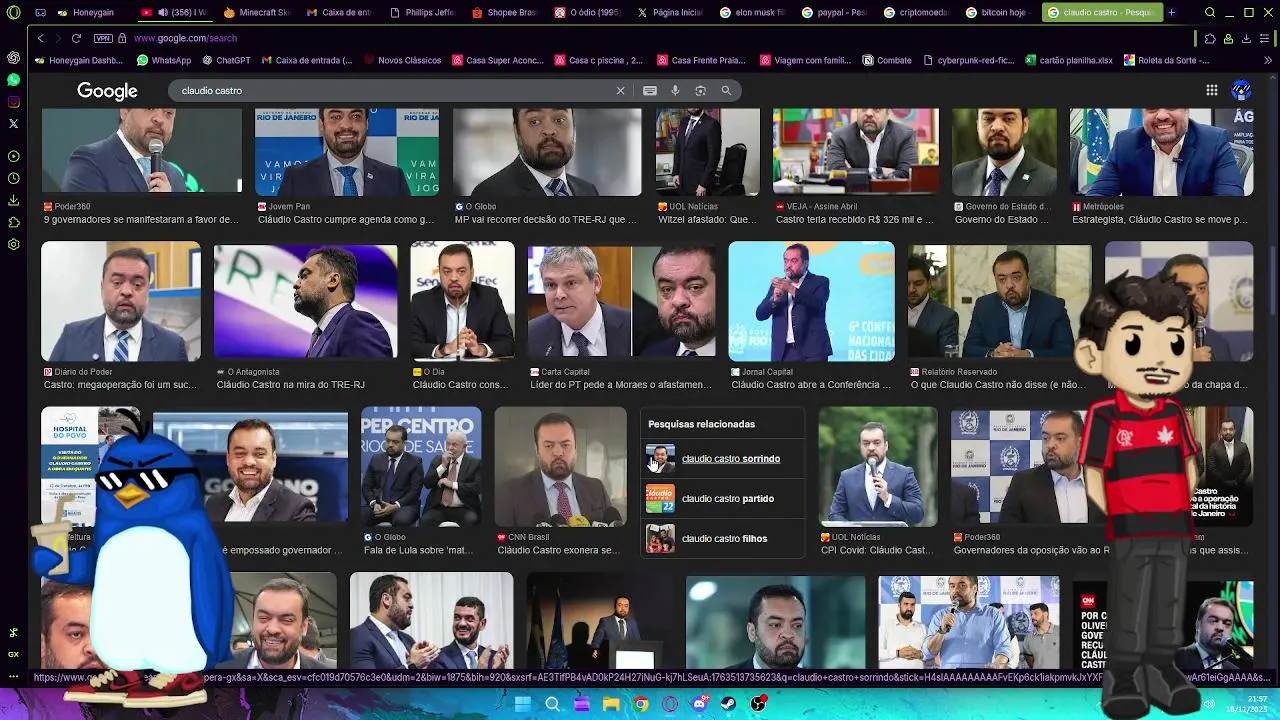
Task: Open OBS Studio from the taskbar
Action: 759,704
